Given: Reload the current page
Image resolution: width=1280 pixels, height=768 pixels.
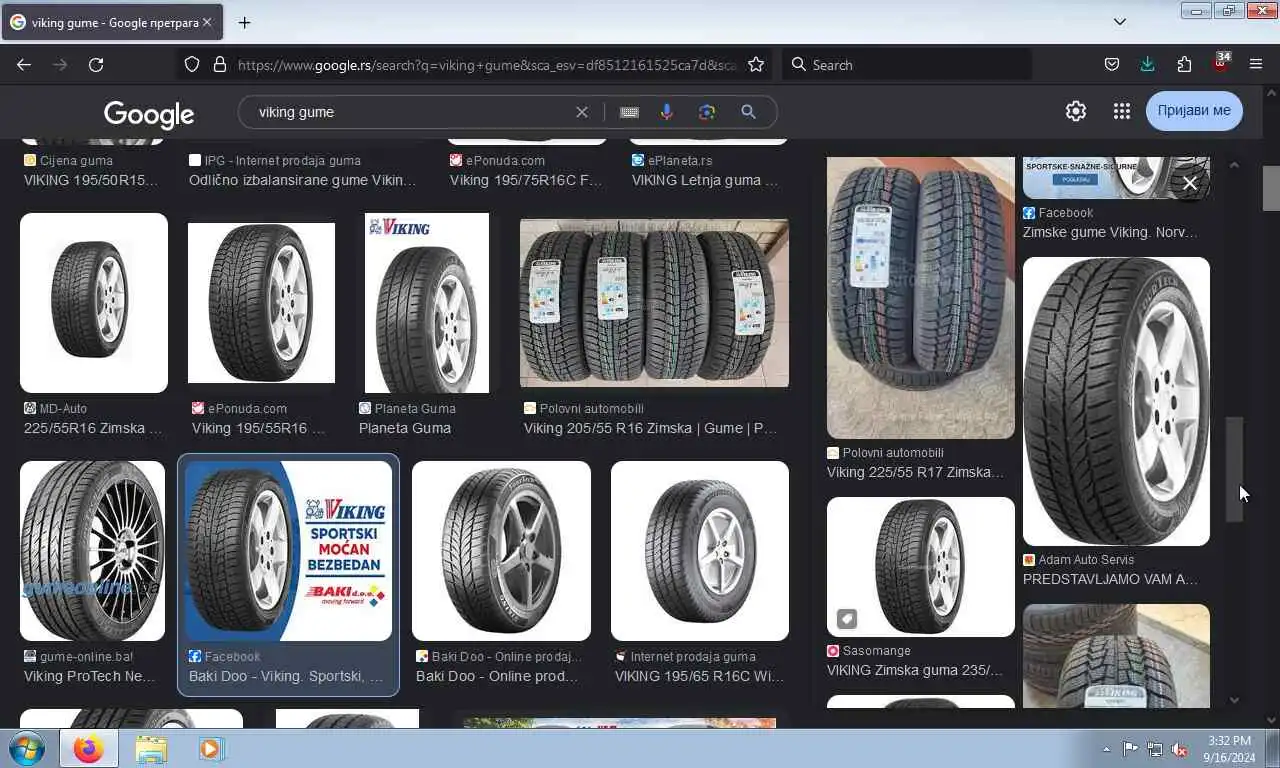Looking at the screenshot, I should coord(96,65).
